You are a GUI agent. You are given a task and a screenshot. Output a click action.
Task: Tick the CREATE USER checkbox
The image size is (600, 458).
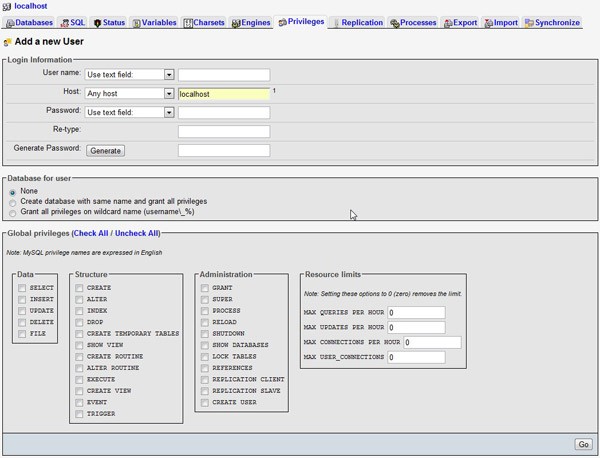[205, 403]
